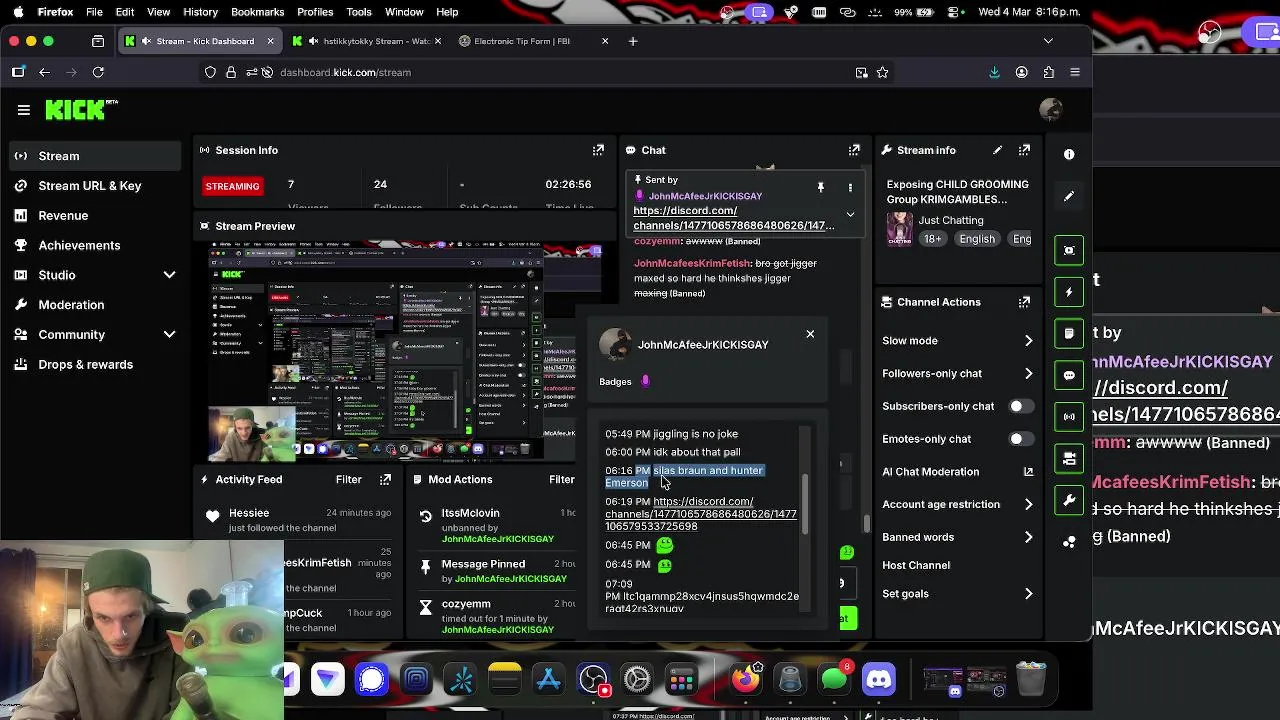
Task: Open Firefox extensions puzzle icon
Action: point(1048,72)
